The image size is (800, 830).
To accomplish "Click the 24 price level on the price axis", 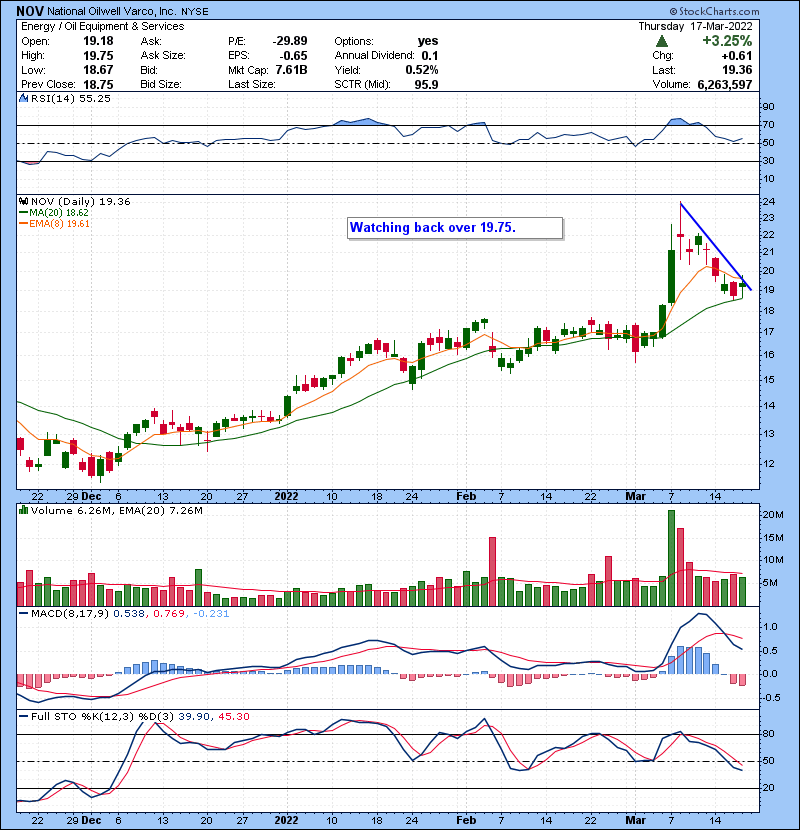I will 768,202.
